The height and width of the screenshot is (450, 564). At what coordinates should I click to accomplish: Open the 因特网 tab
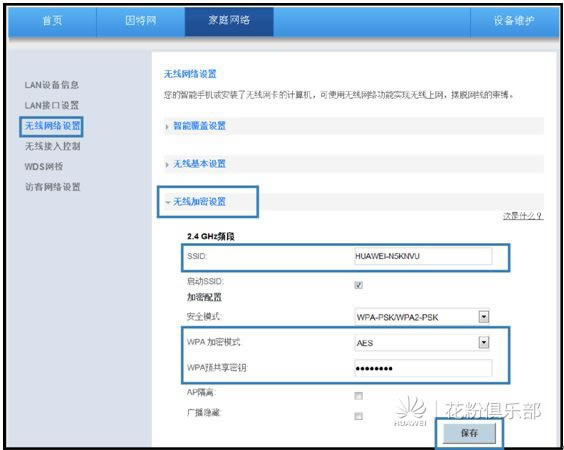point(141,21)
